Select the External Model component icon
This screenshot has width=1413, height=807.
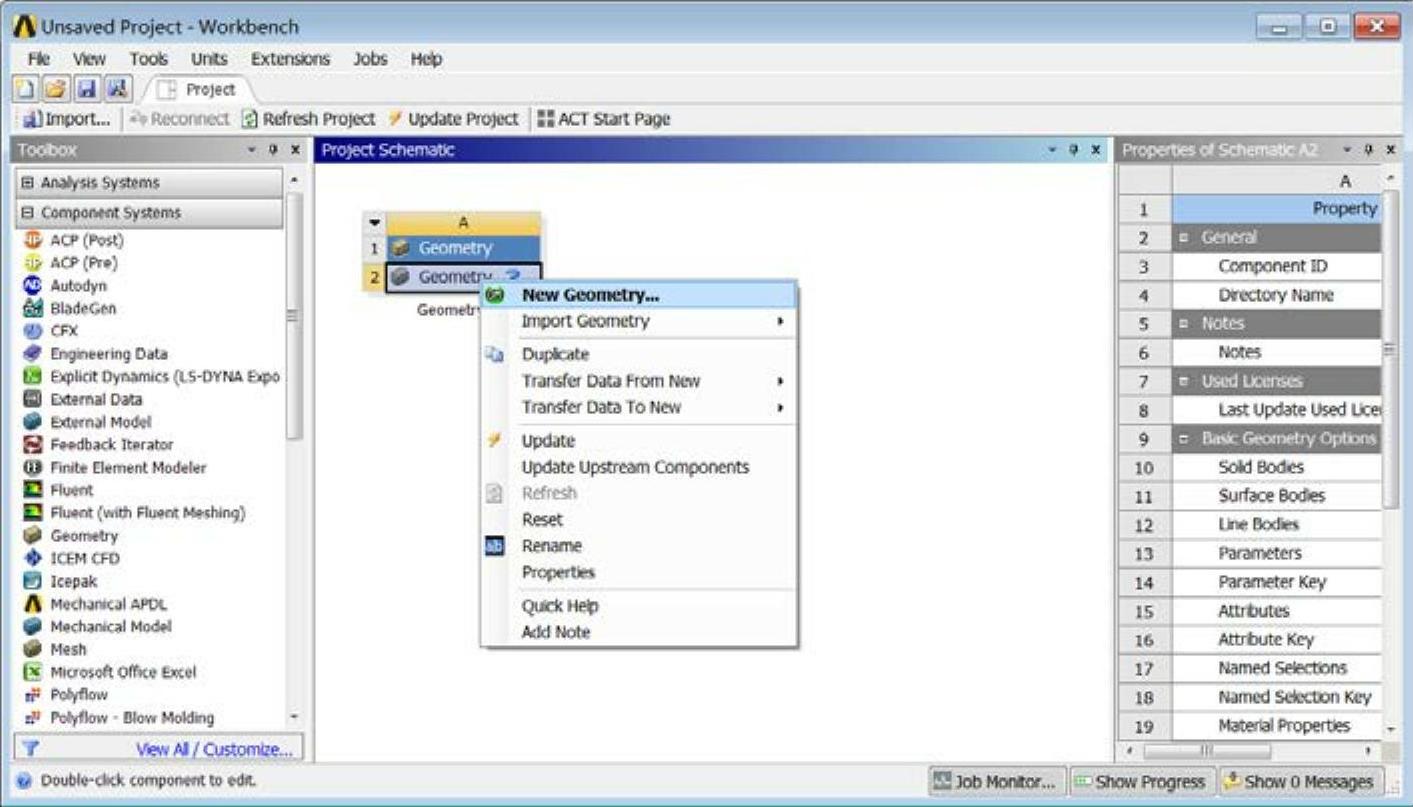click(33, 422)
